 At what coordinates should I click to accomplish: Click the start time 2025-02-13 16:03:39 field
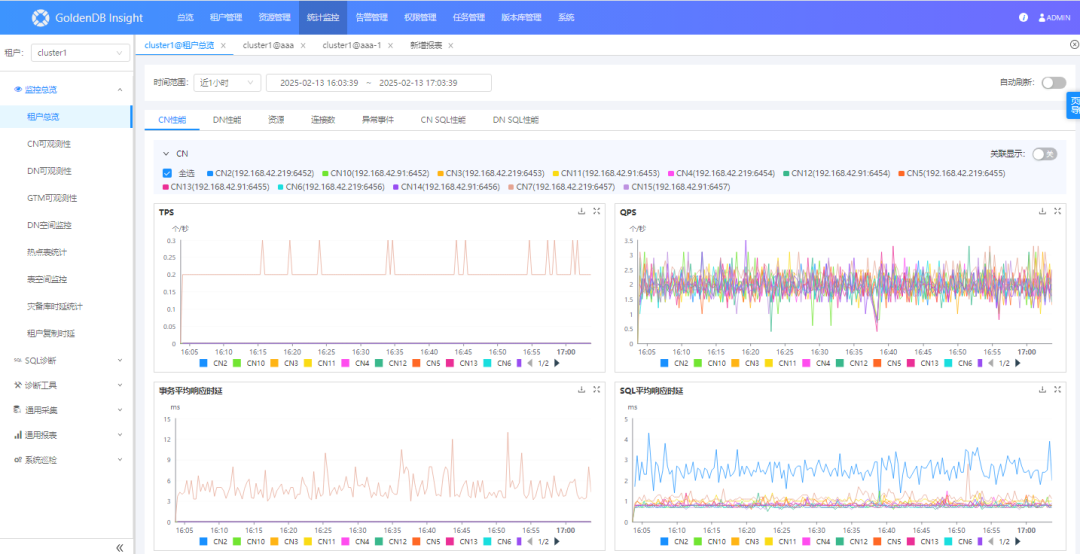tap(319, 83)
